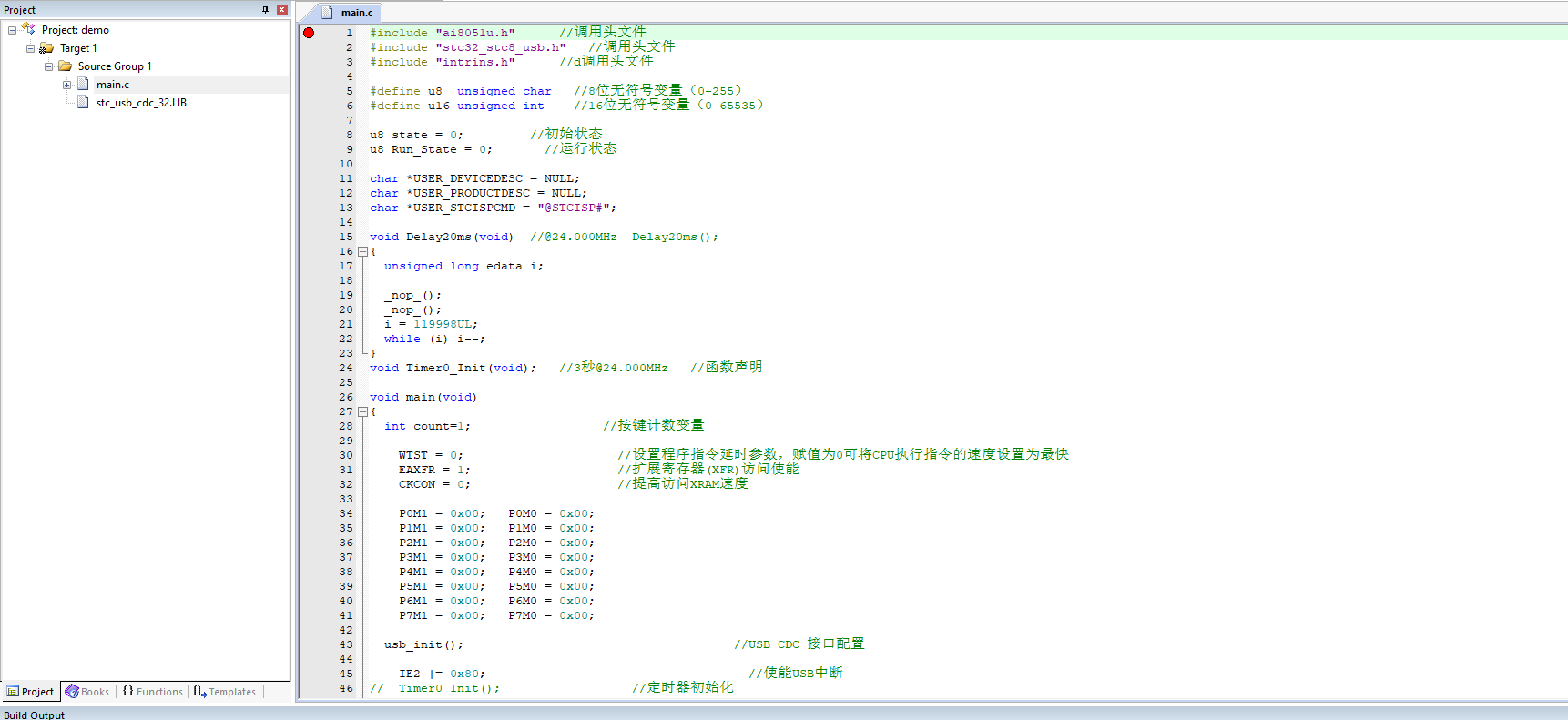Collapse the Project: demo tree node
This screenshot has width=1568, height=720.
pyautogui.click(x=12, y=30)
